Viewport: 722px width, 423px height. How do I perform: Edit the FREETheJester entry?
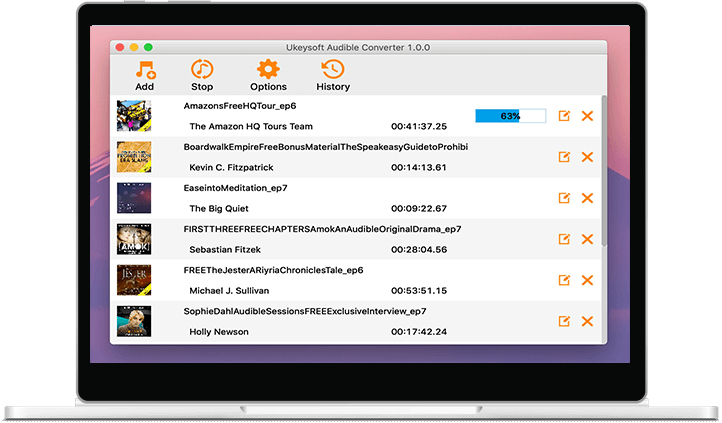click(564, 280)
